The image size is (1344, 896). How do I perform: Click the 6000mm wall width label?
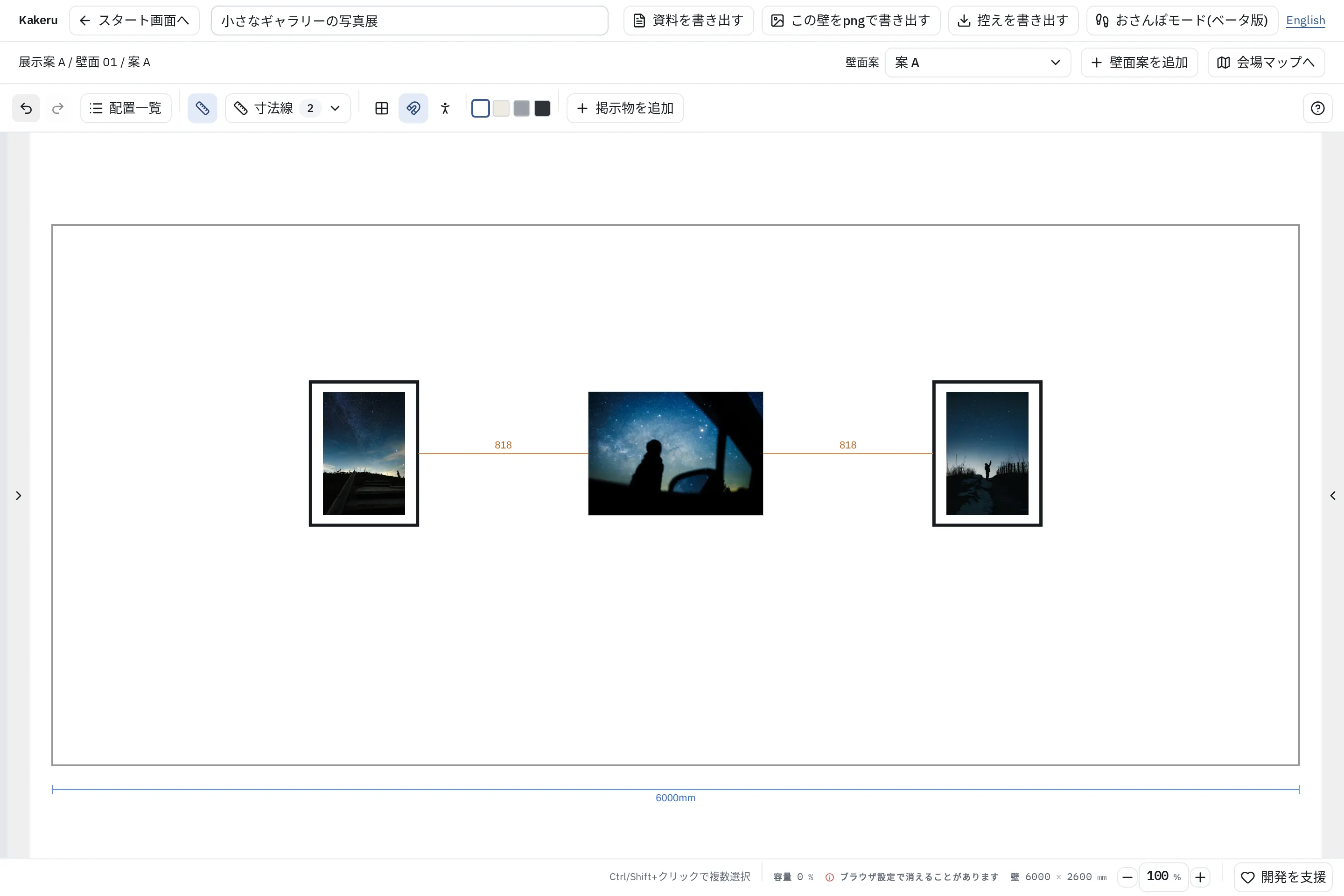coord(675,798)
